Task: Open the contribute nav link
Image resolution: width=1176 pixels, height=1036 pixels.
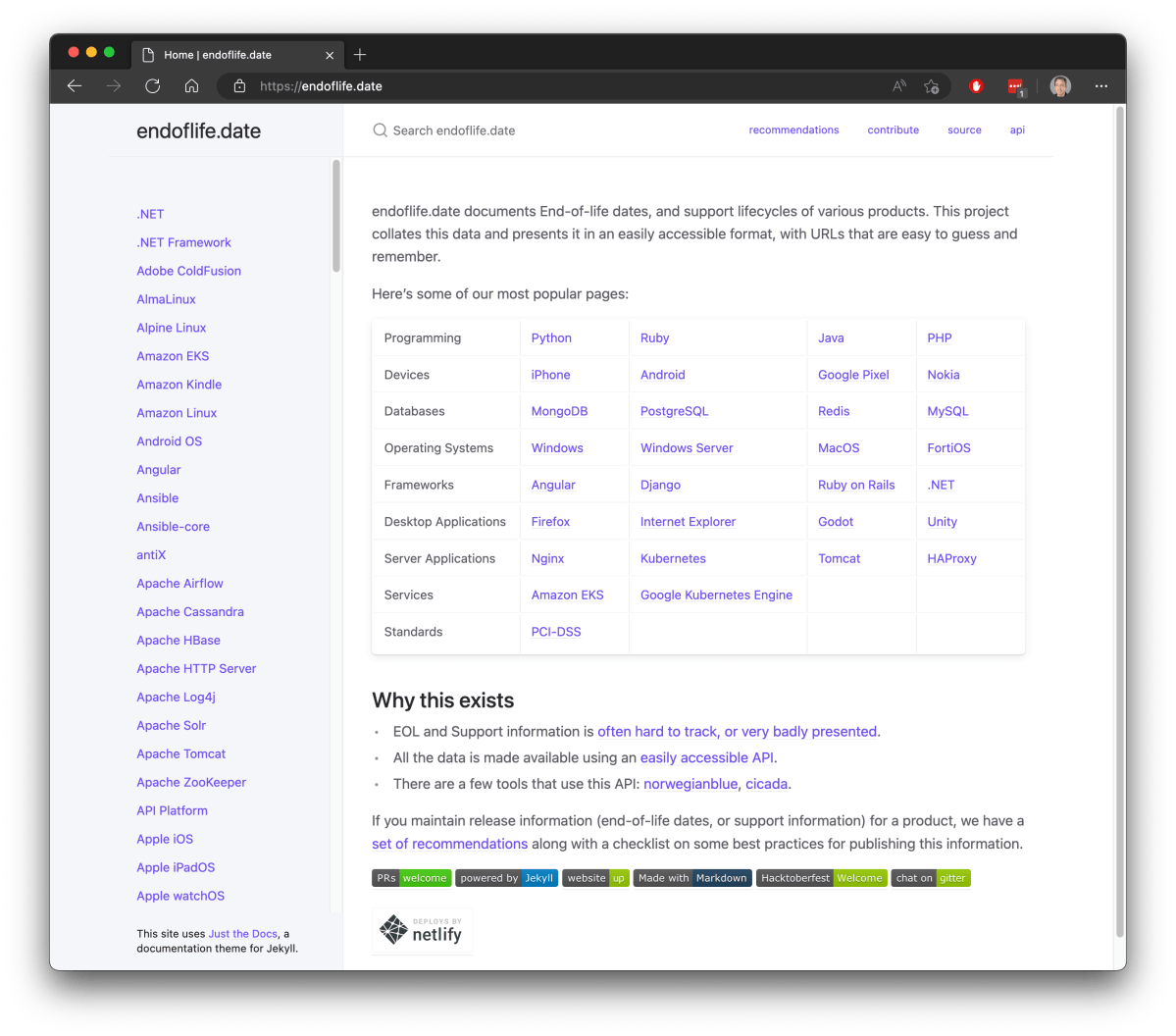Action: [x=893, y=129]
